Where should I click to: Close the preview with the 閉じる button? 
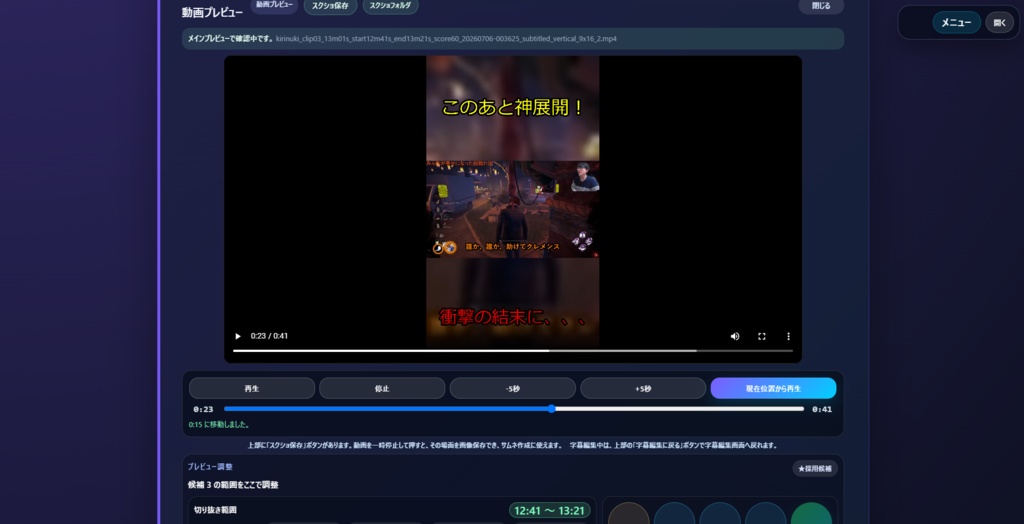pos(821,5)
